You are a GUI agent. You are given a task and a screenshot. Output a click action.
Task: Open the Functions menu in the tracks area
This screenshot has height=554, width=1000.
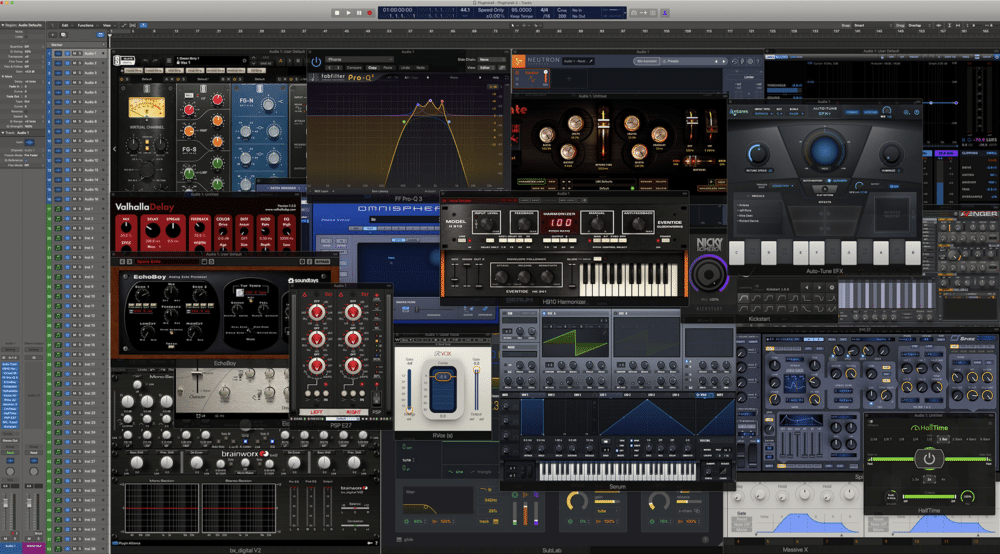pyautogui.click(x=85, y=26)
